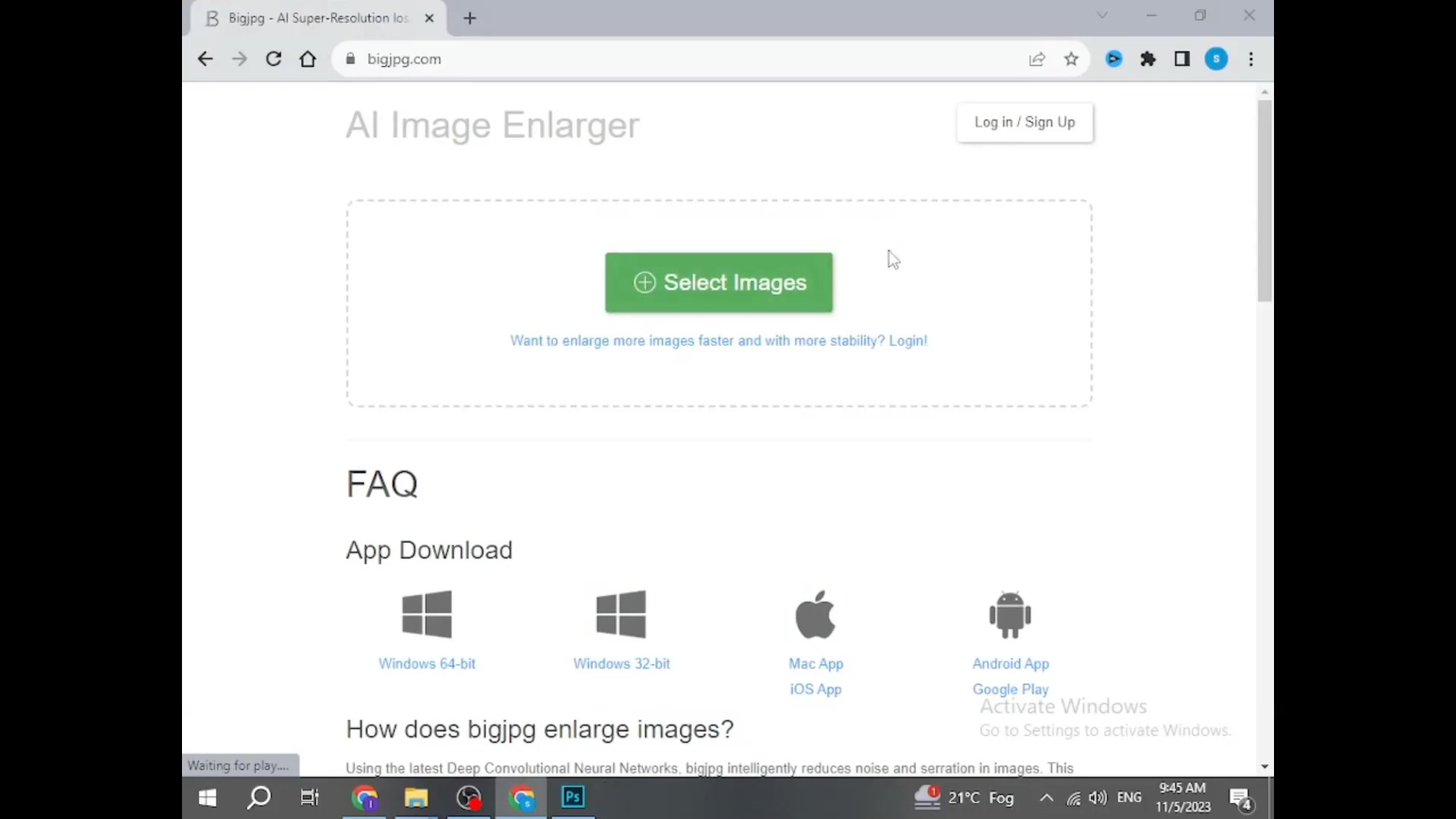Open the Android App link
1456x819 pixels.
point(1011,664)
